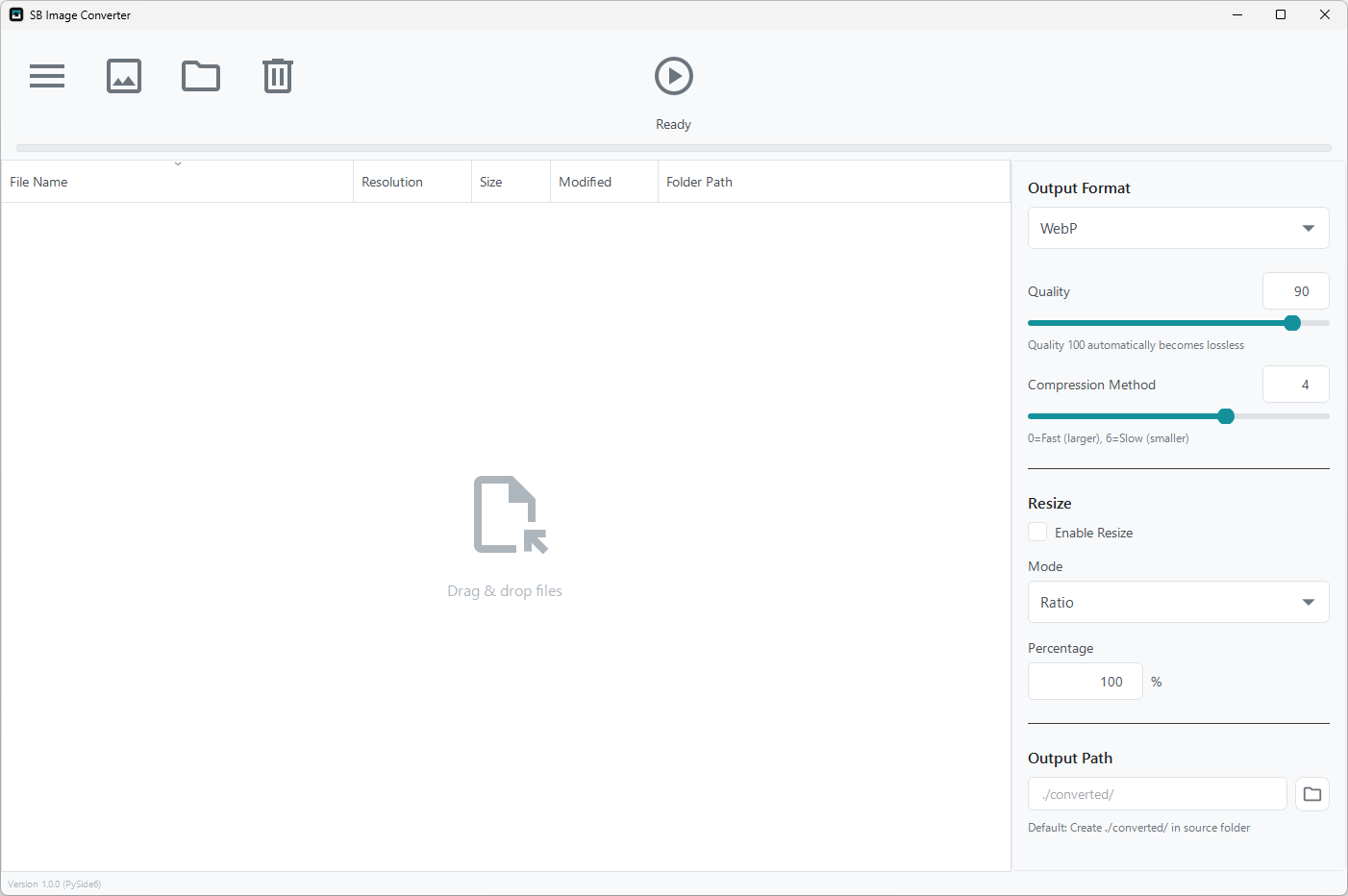This screenshot has height=896, width=1348.
Task: Click 'Quality 100 automatically becomes lossless' hint
Action: pyautogui.click(x=1136, y=345)
